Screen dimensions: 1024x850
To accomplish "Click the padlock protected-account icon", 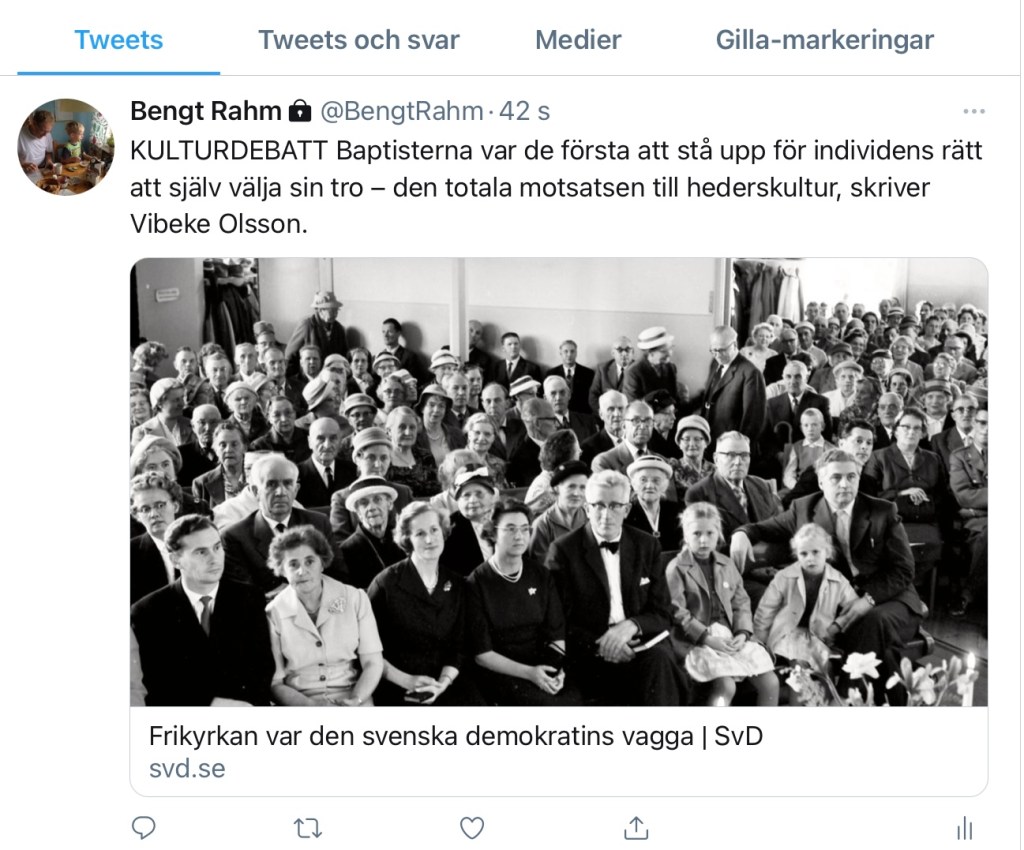I will click(x=300, y=111).
